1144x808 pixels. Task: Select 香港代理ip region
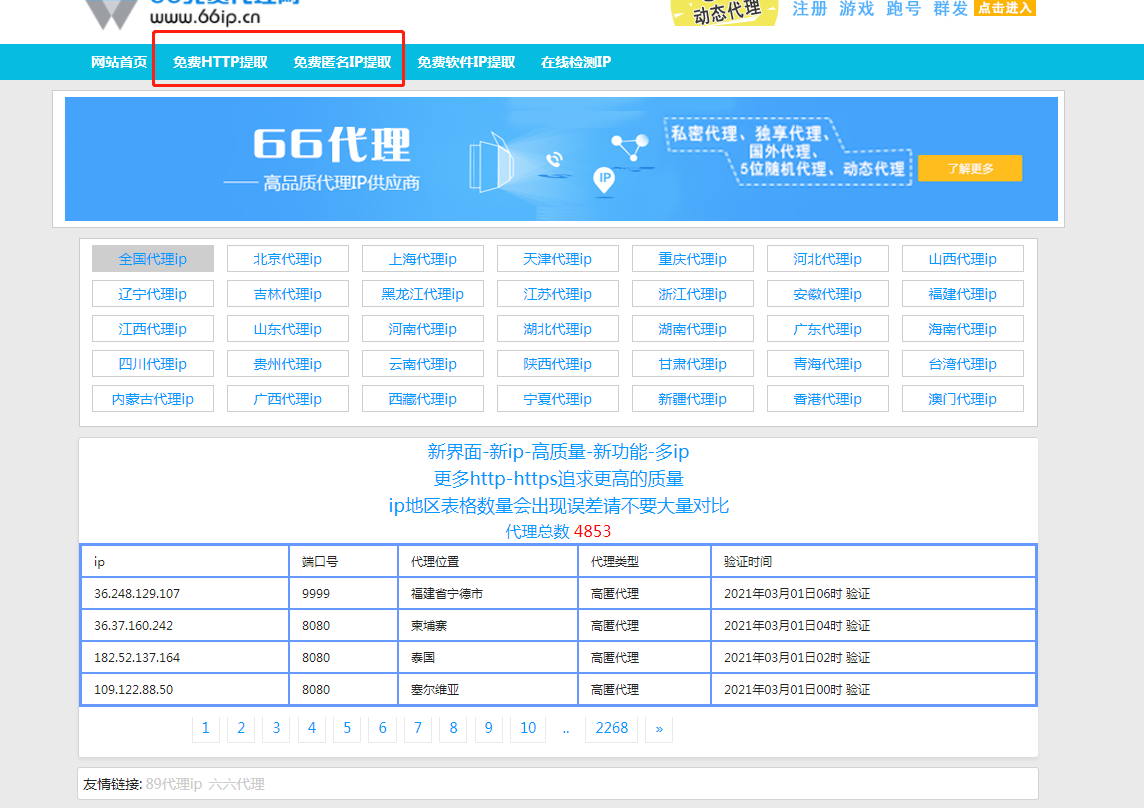click(827, 399)
